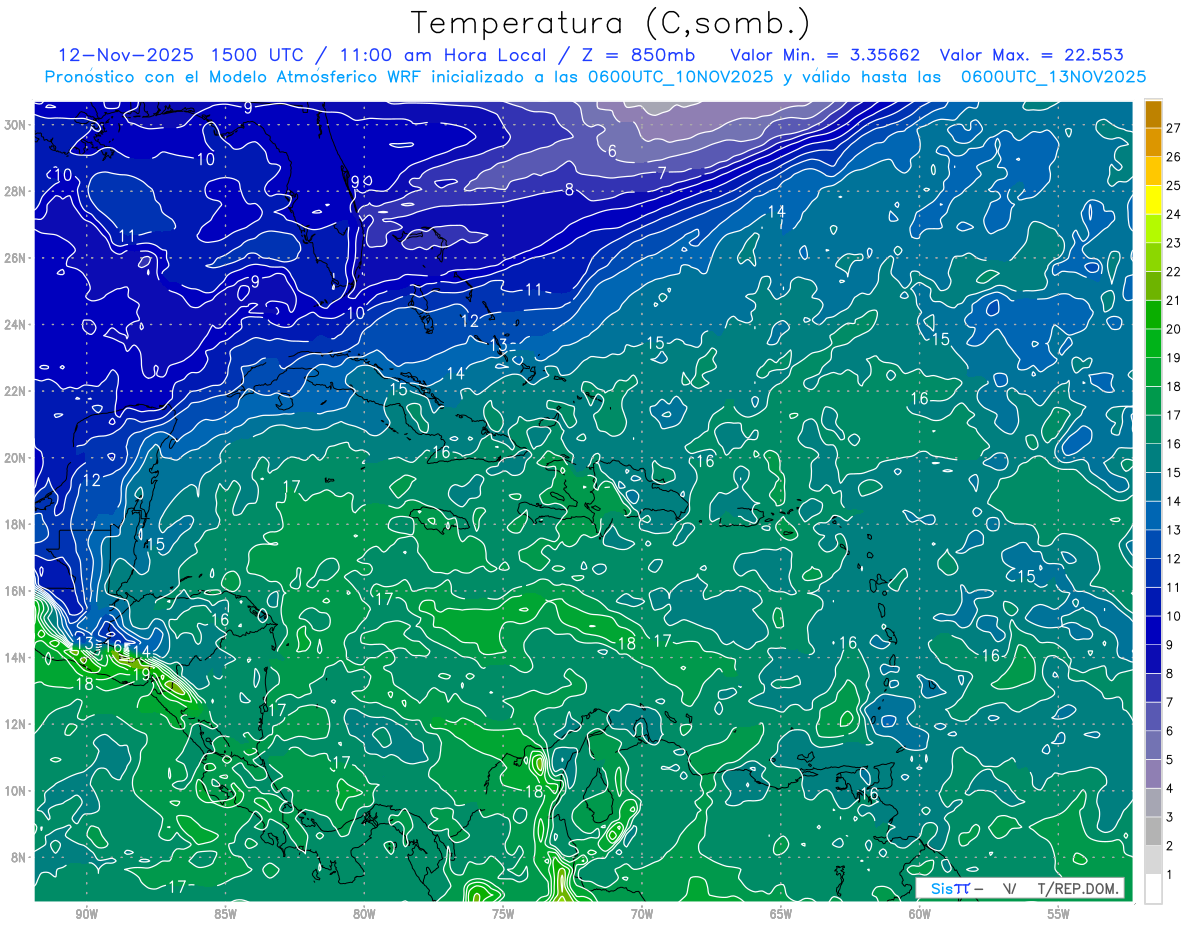Click the legend scale label "2"
The height and width of the screenshot is (927, 1200).
(x=1170, y=846)
